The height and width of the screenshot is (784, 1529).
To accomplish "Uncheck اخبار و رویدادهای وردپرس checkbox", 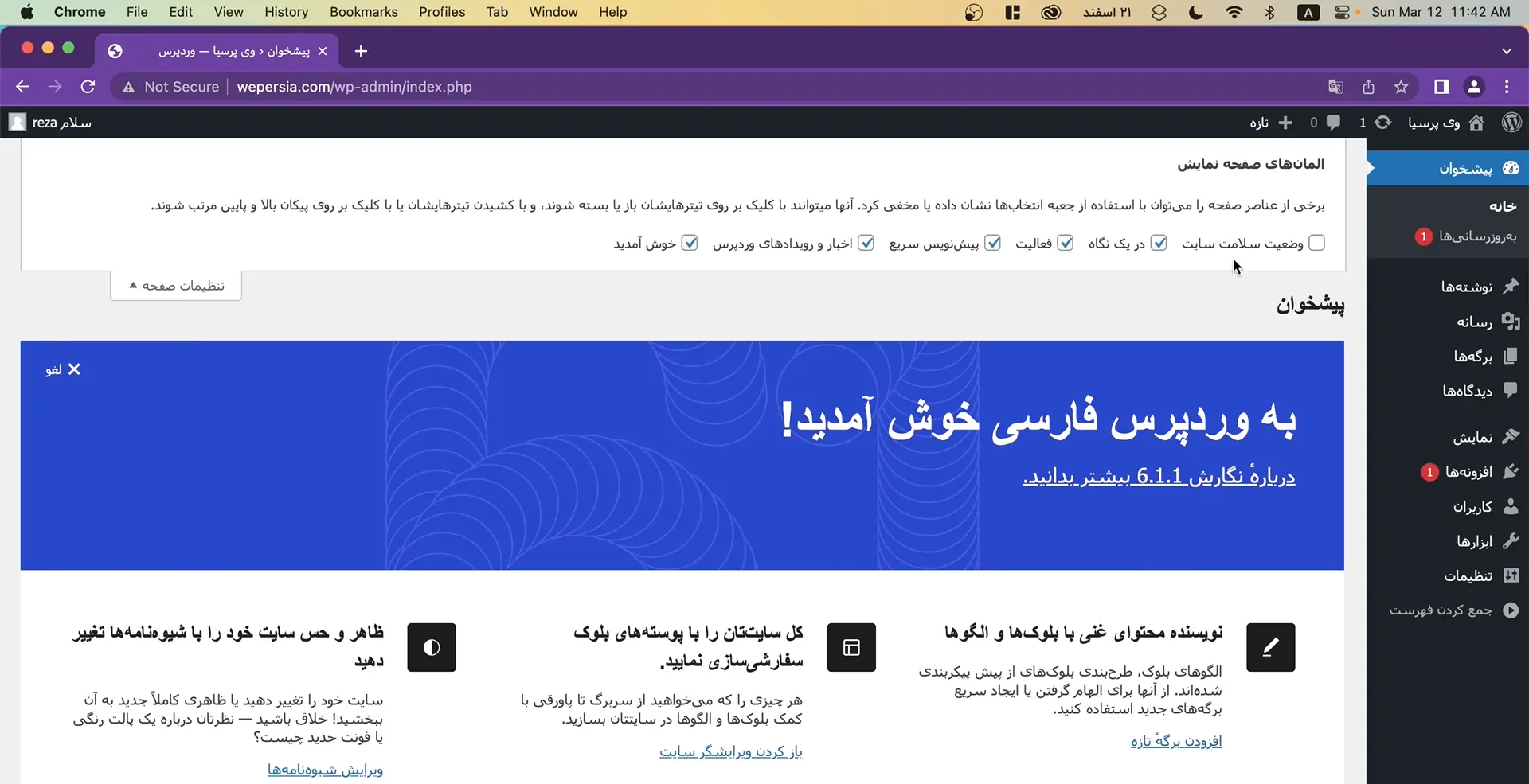I will (x=866, y=243).
